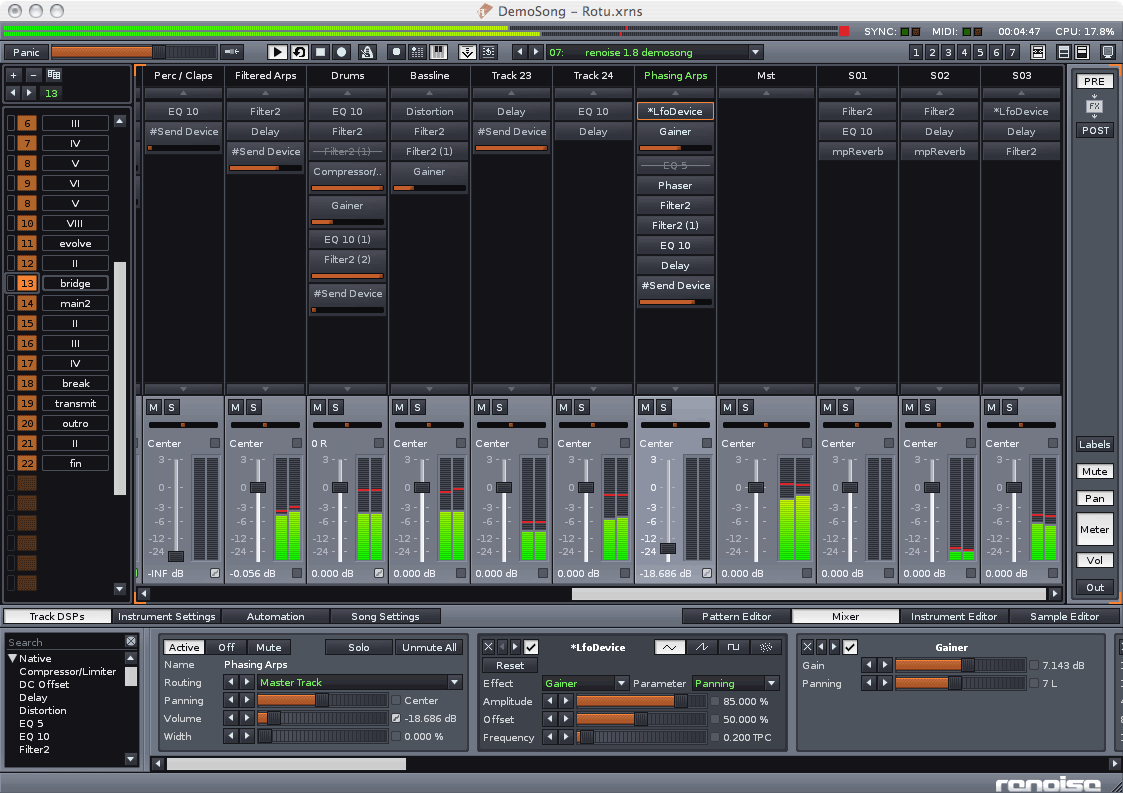1123x793 pixels.
Task: Open the LFO Parameter dropdown set to Panning
Action: pos(735,683)
